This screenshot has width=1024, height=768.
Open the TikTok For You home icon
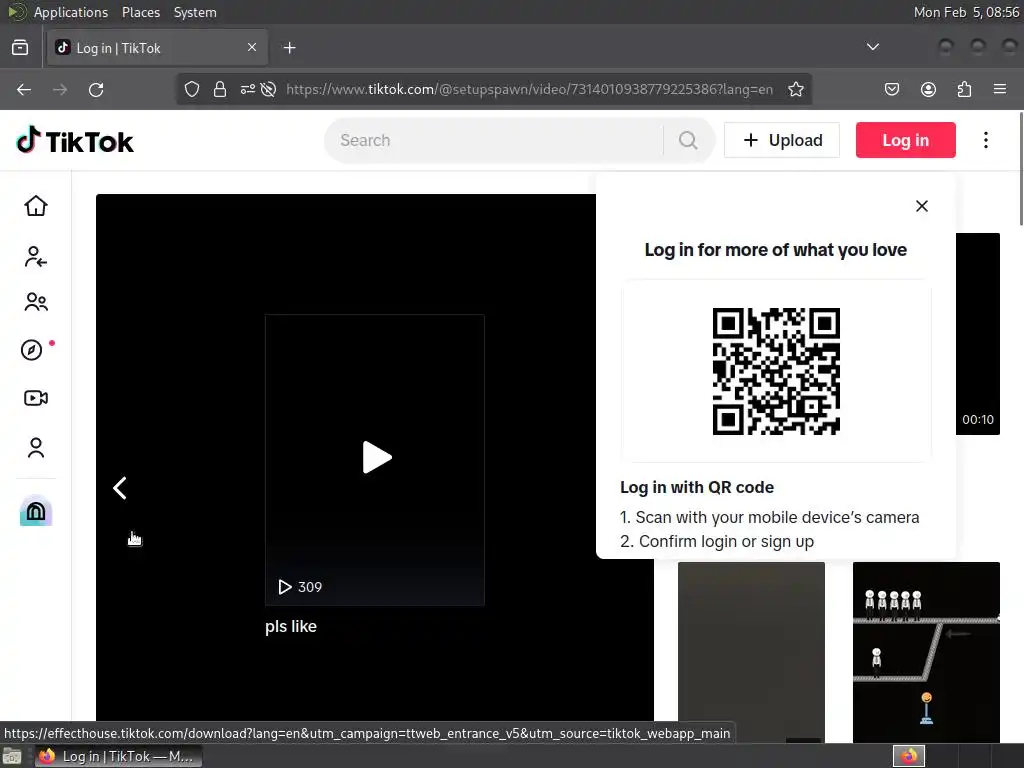tap(36, 206)
